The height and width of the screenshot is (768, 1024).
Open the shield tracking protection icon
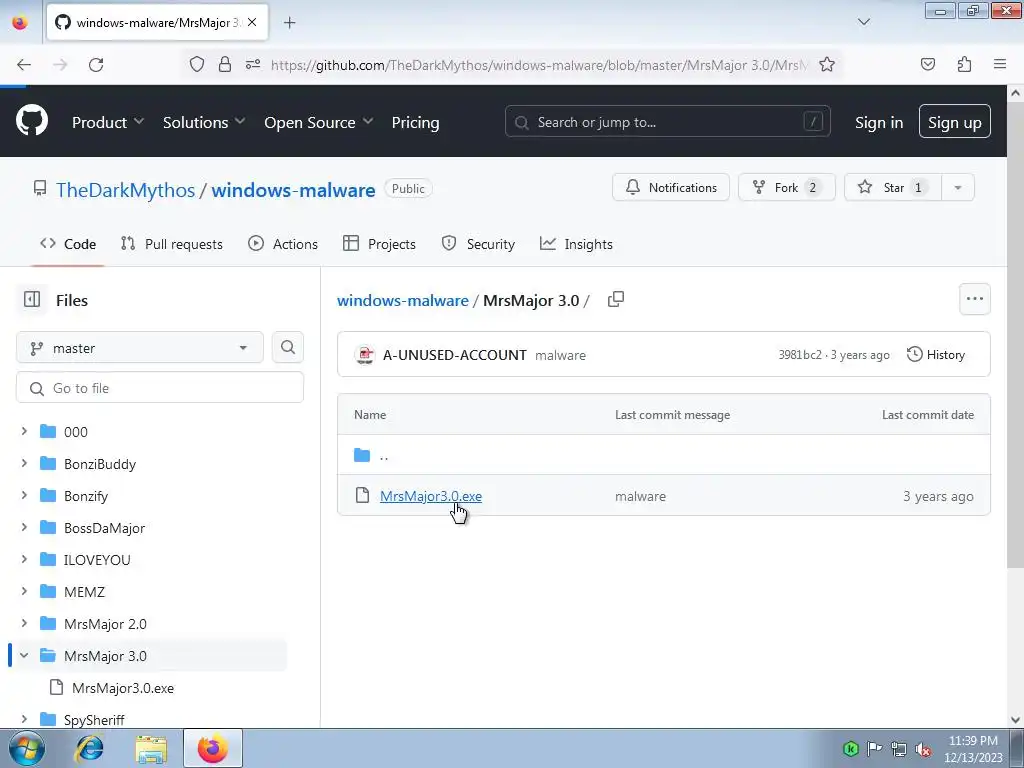197,64
